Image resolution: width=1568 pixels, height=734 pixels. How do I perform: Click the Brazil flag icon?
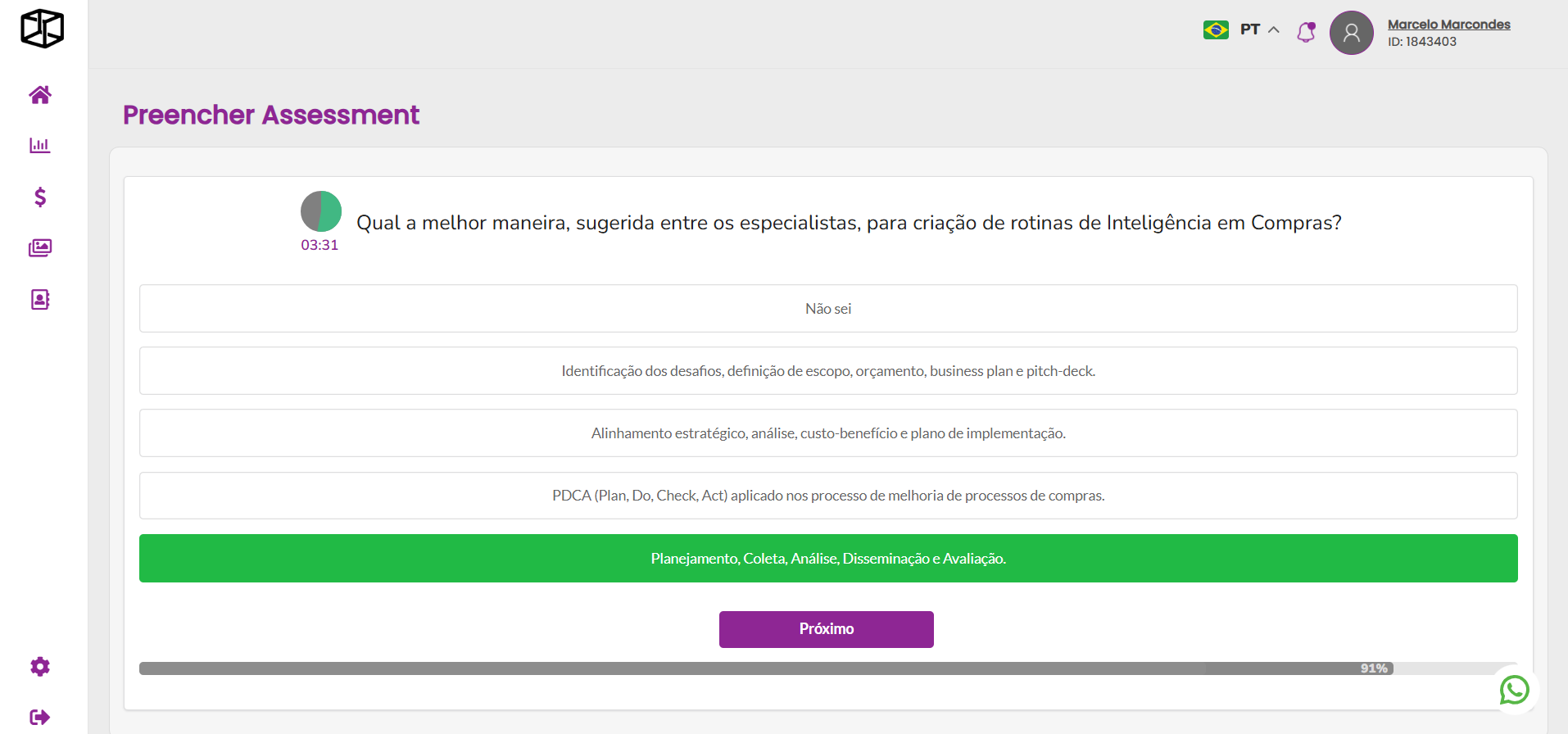(x=1216, y=29)
